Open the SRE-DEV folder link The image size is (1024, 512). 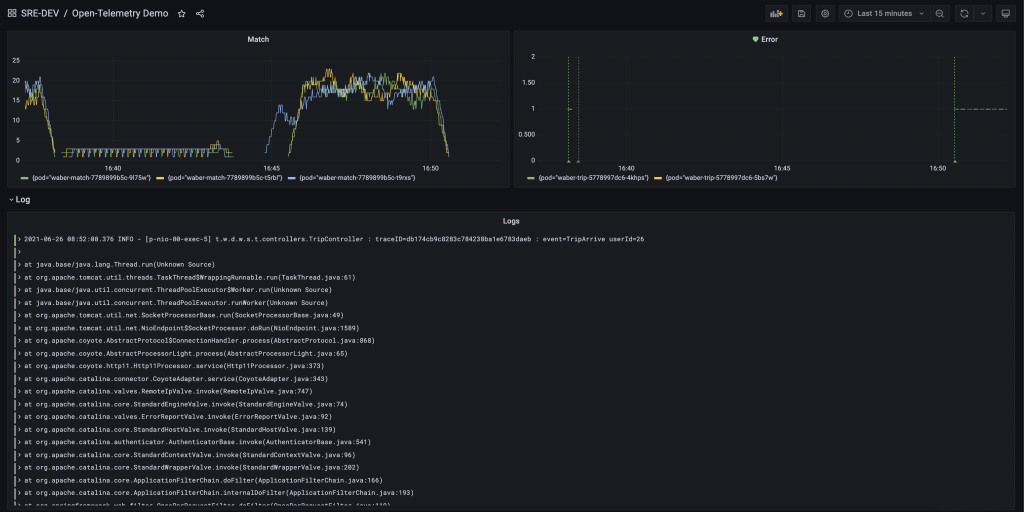click(x=40, y=13)
